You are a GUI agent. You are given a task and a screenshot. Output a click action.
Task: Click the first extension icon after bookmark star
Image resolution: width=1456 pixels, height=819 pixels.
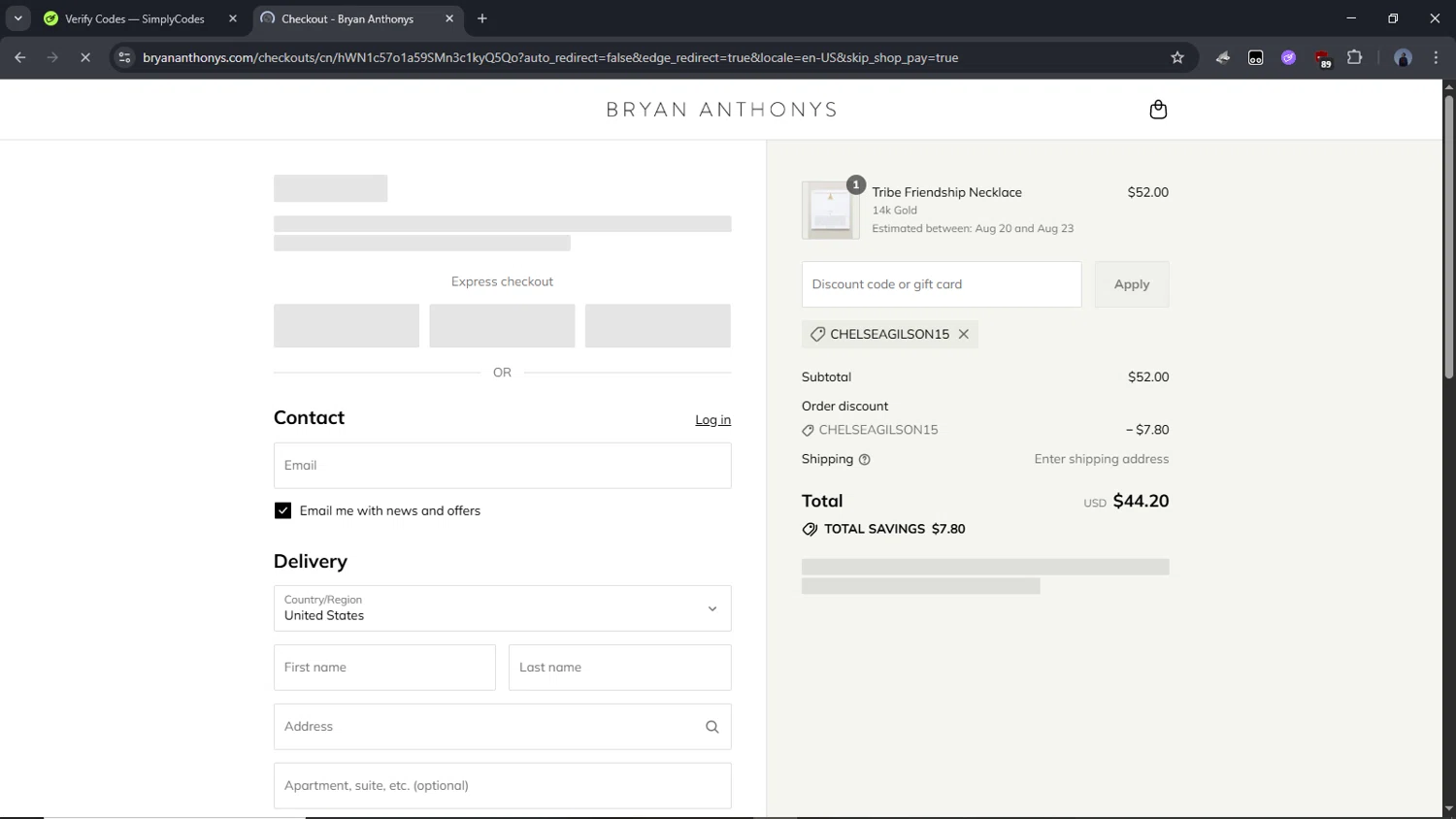[x=1223, y=57]
